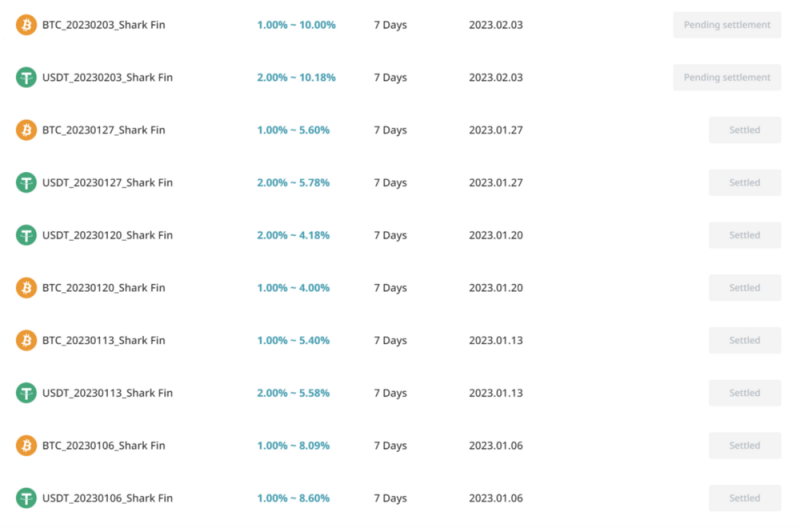Click Settled button for USDT_20230106 row
This screenshot has height=528, width=800.
tap(744, 497)
